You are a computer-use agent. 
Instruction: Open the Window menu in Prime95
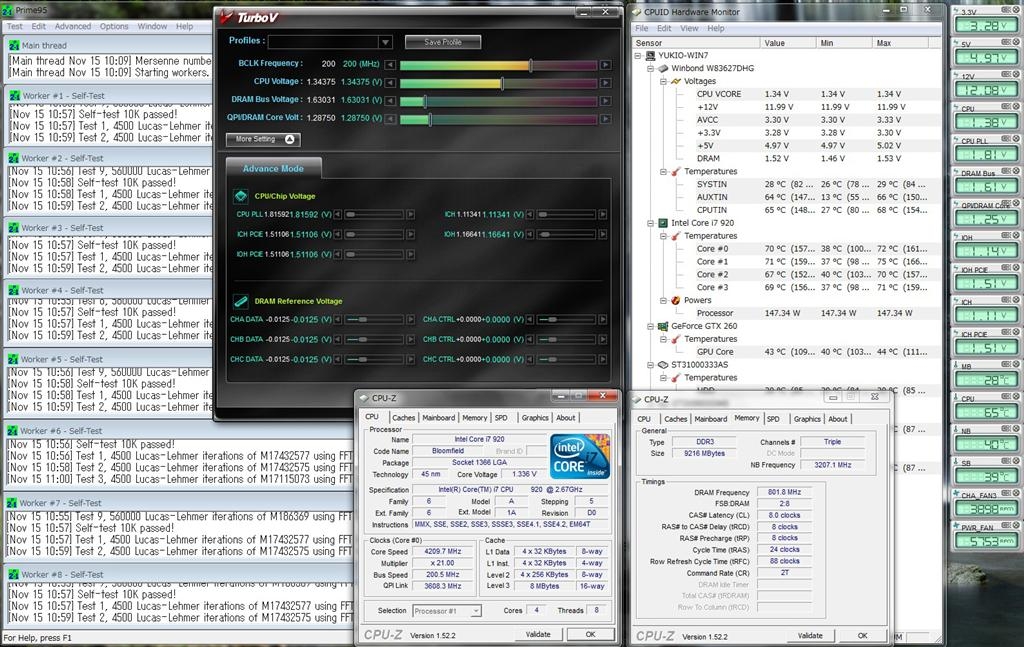pos(152,26)
